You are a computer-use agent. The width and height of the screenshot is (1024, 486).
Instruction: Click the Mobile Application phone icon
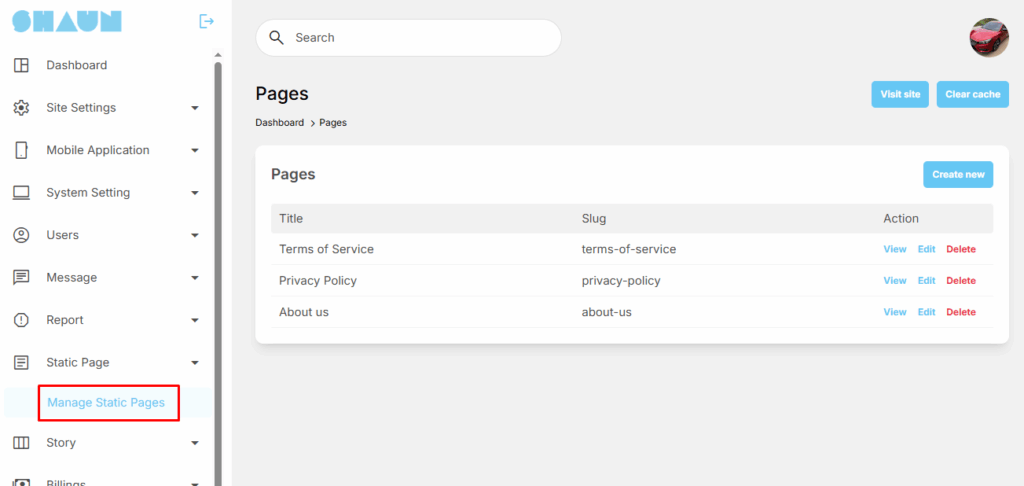(21, 150)
